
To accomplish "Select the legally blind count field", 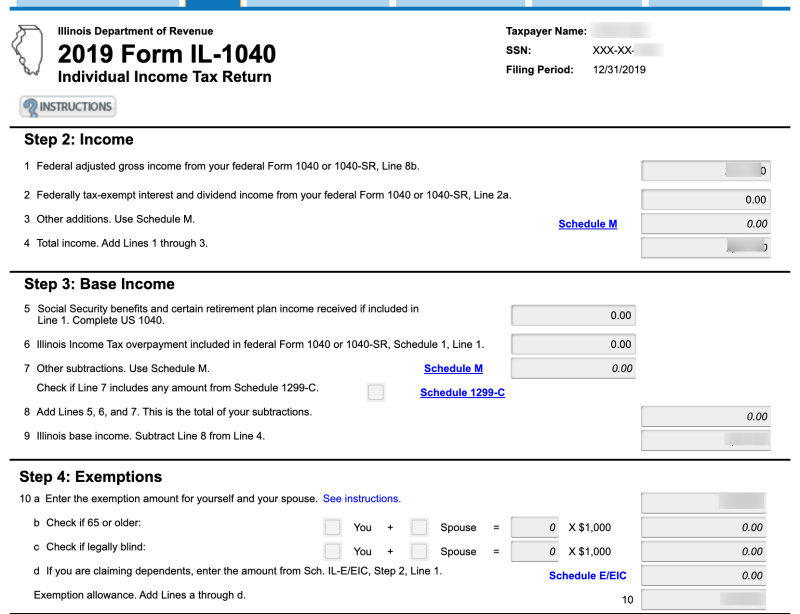I will point(535,551).
